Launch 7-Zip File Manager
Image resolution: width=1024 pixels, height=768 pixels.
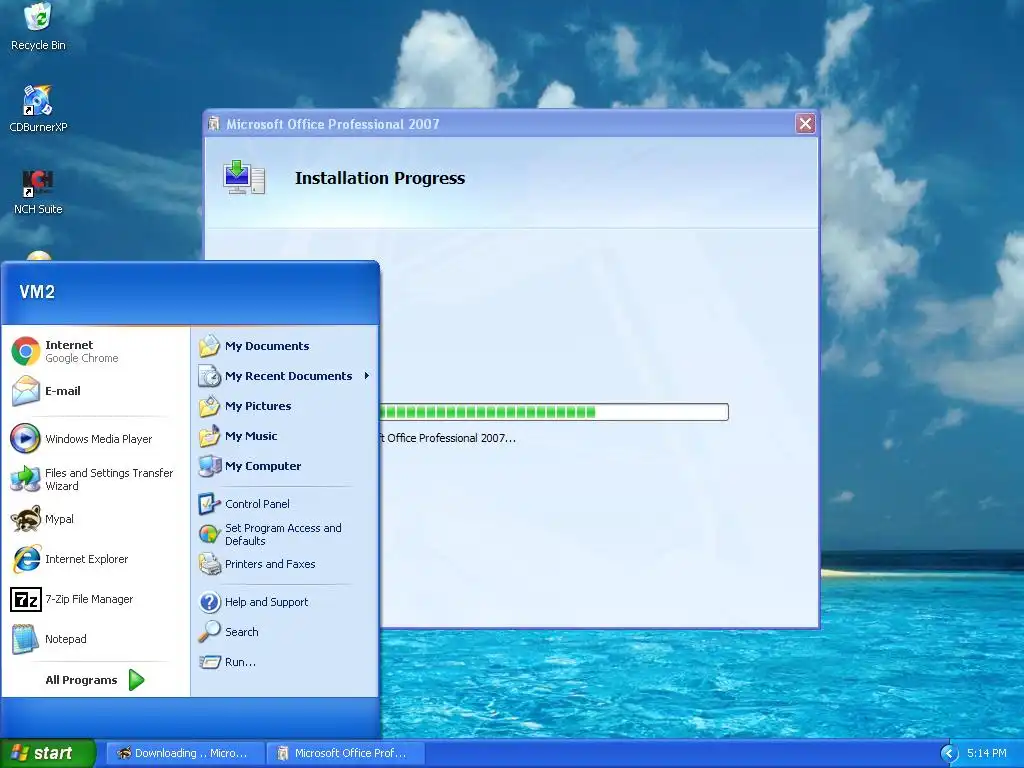72,599
